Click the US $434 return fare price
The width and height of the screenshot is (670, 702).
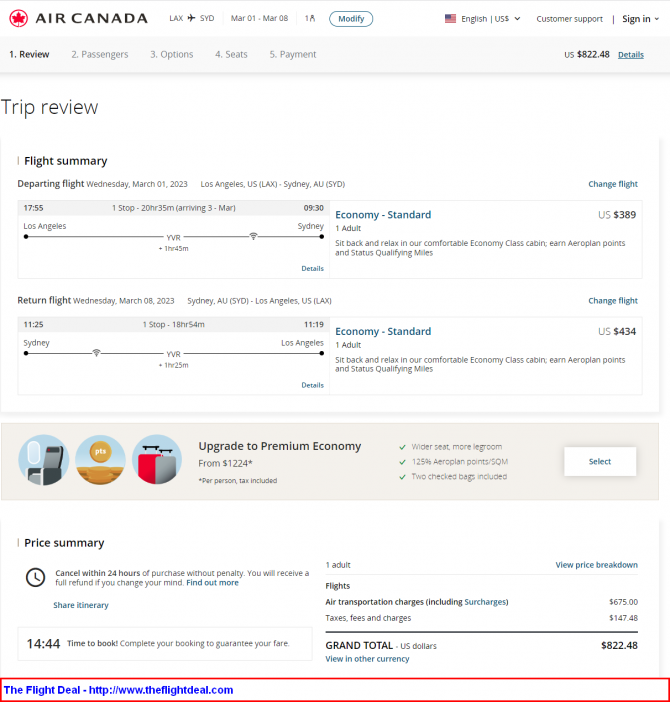tap(617, 331)
